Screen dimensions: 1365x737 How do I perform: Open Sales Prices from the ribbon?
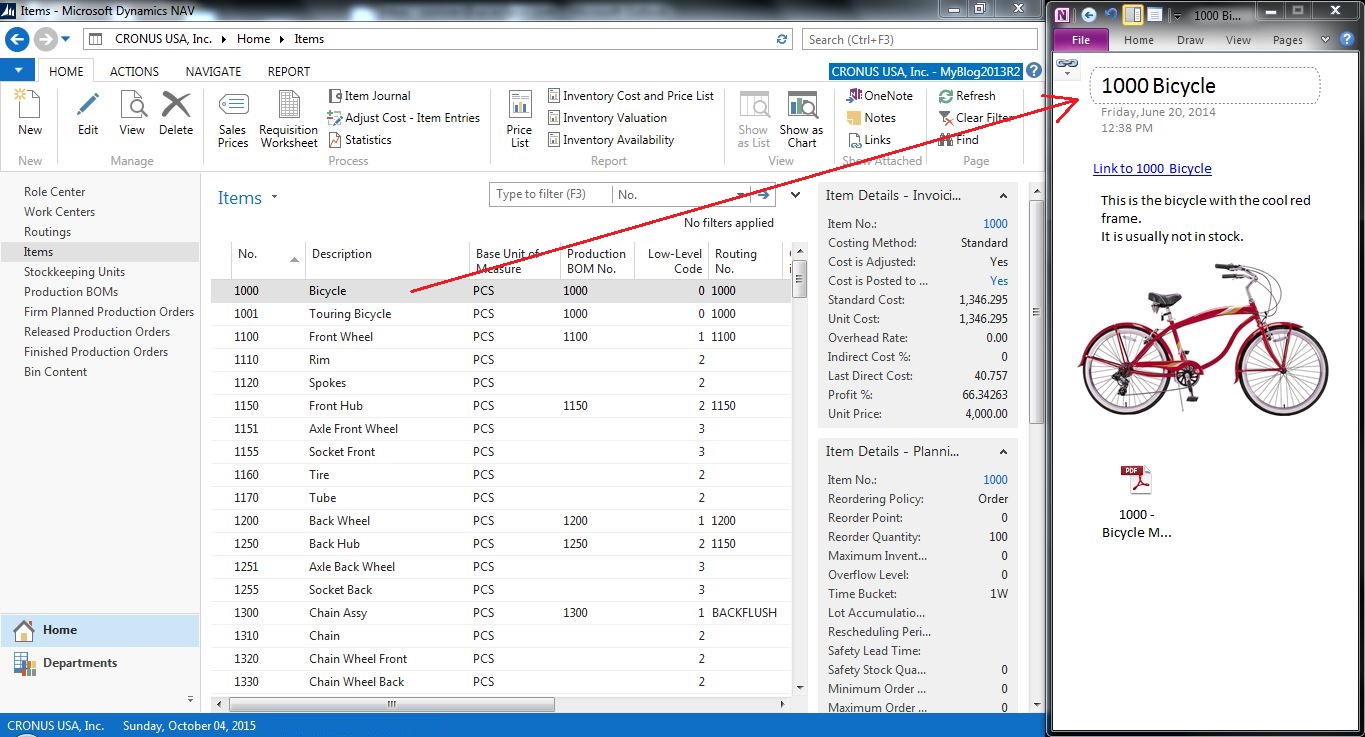(233, 120)
